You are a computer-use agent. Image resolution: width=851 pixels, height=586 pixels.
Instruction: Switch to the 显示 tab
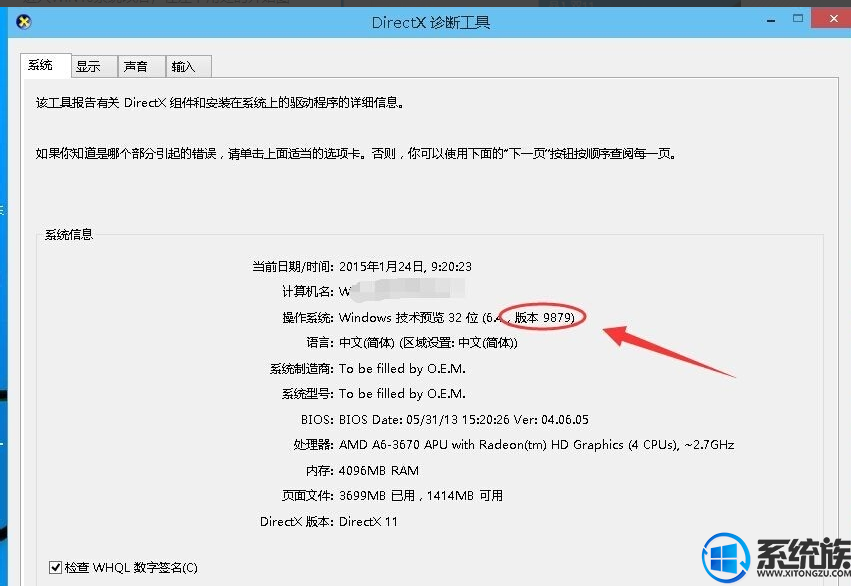coord(94,67)
